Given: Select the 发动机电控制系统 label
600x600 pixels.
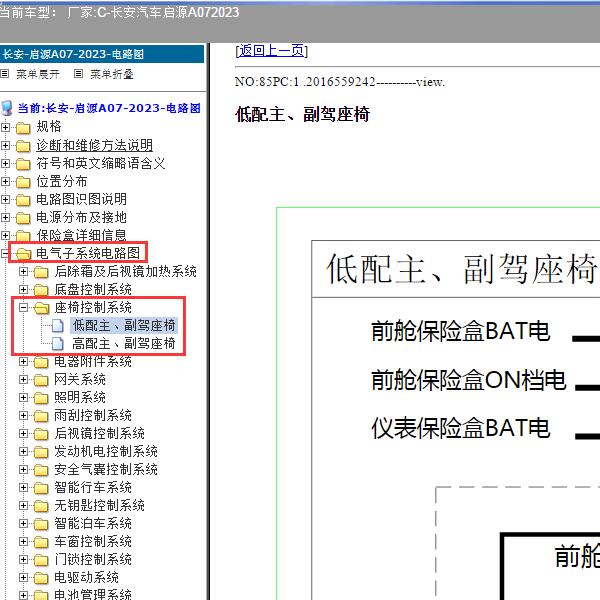Looking at the screenshot, I should tap(106, 451).
